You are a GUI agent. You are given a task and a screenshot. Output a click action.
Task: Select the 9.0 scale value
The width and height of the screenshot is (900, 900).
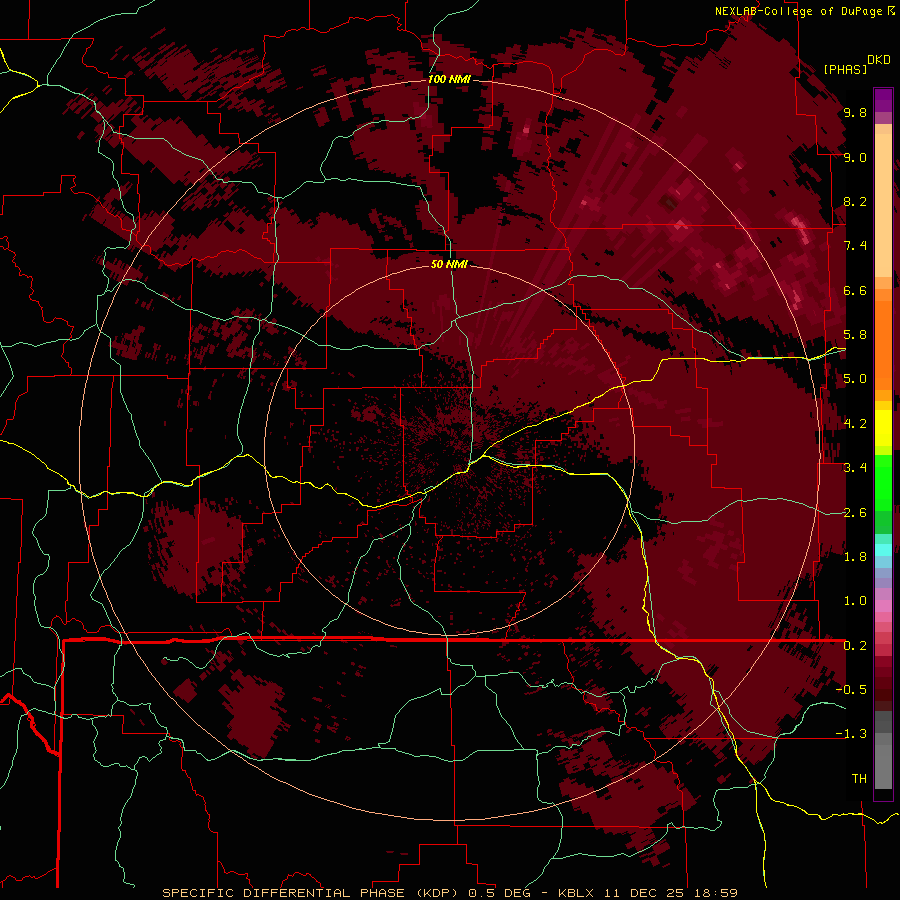855,157
